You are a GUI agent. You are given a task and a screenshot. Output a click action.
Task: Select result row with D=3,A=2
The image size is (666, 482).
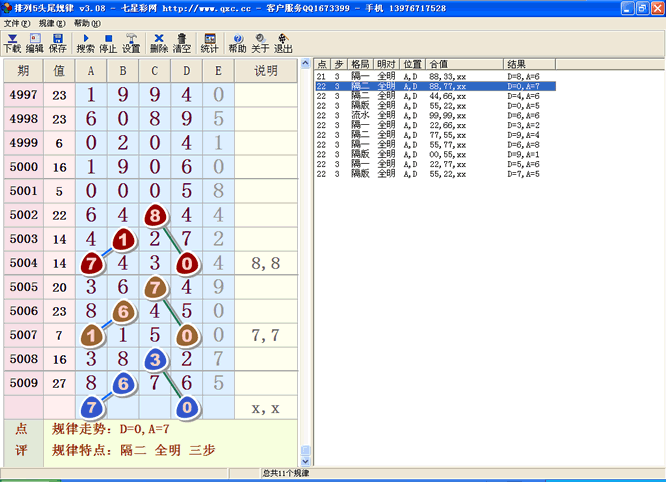[x=435, y=125]
